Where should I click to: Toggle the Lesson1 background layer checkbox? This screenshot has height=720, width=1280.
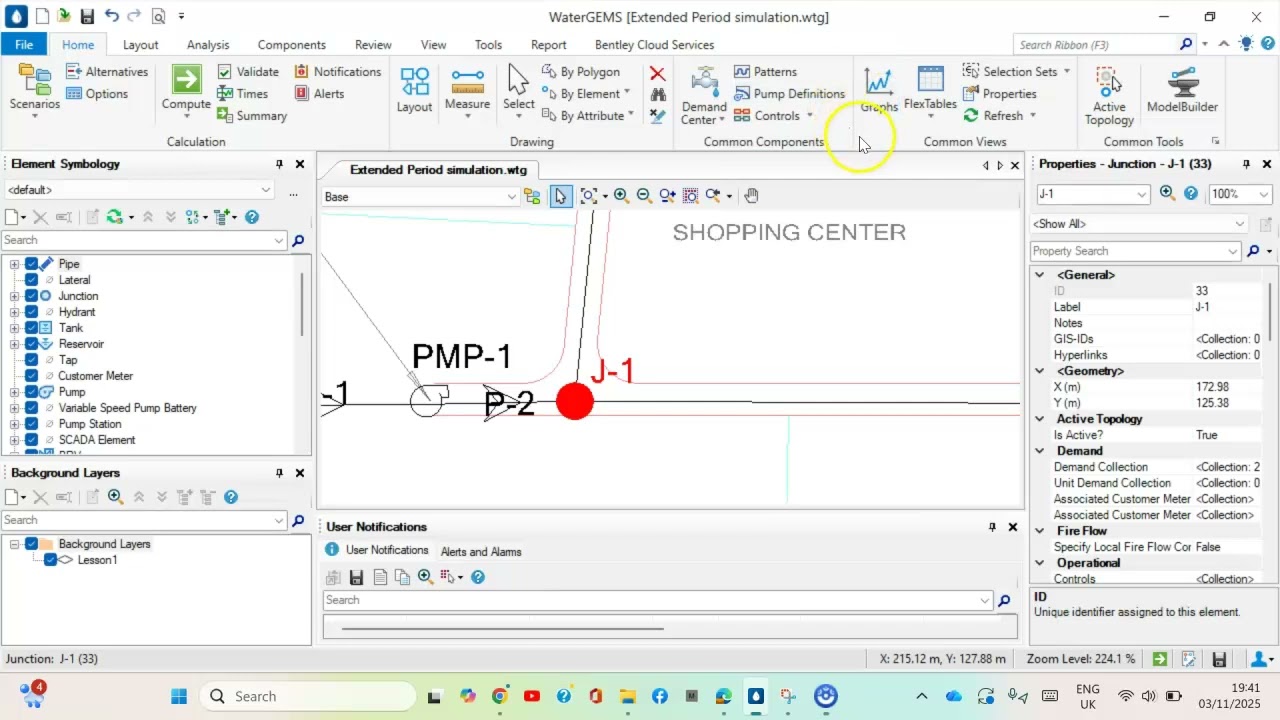tap(50, 560)
